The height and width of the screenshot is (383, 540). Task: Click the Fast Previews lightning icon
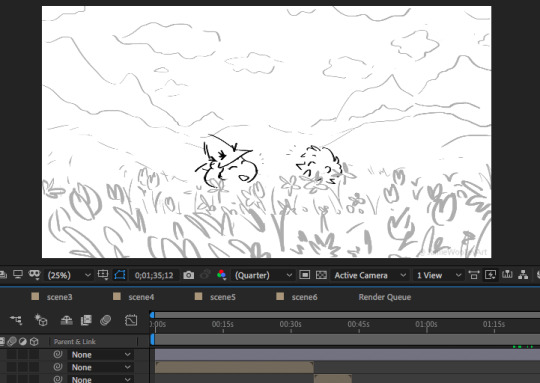pyautogui.click(x=490, y=275)
